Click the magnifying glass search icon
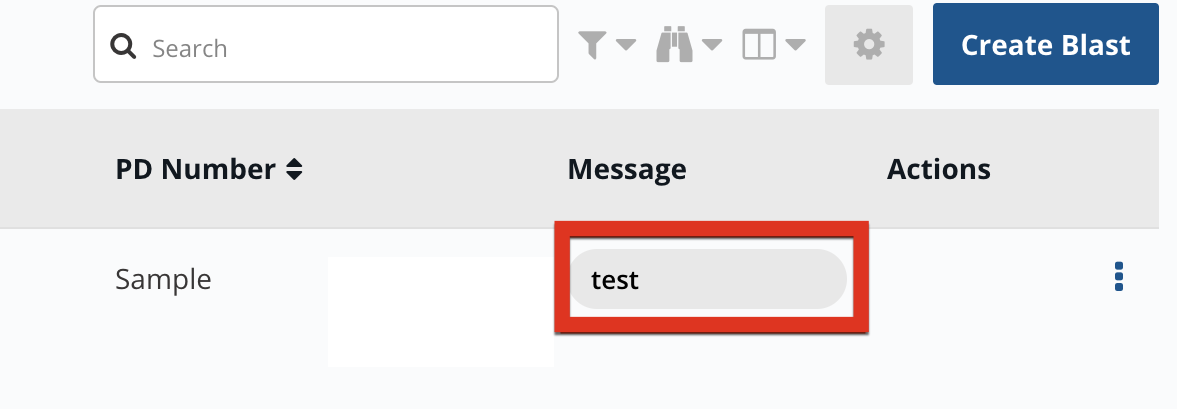The image size is (1177, 409). pos(123,47)
